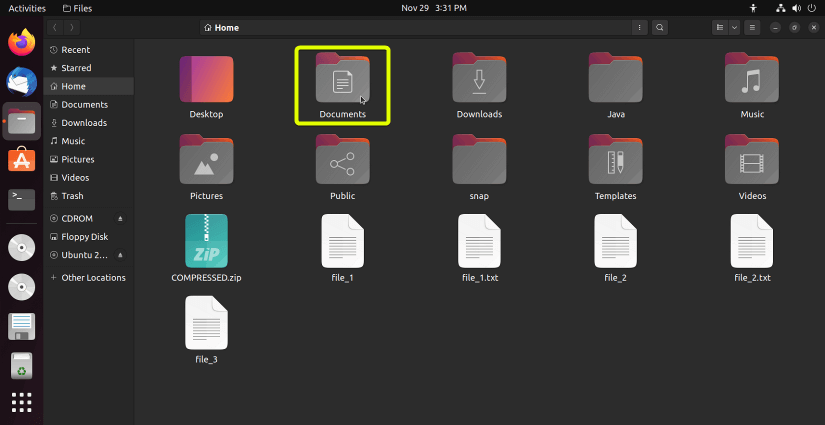The width and height of the screenshot is (825, 425).
Task: Eject the Ubuntu disc
Action: coord(120,255)
